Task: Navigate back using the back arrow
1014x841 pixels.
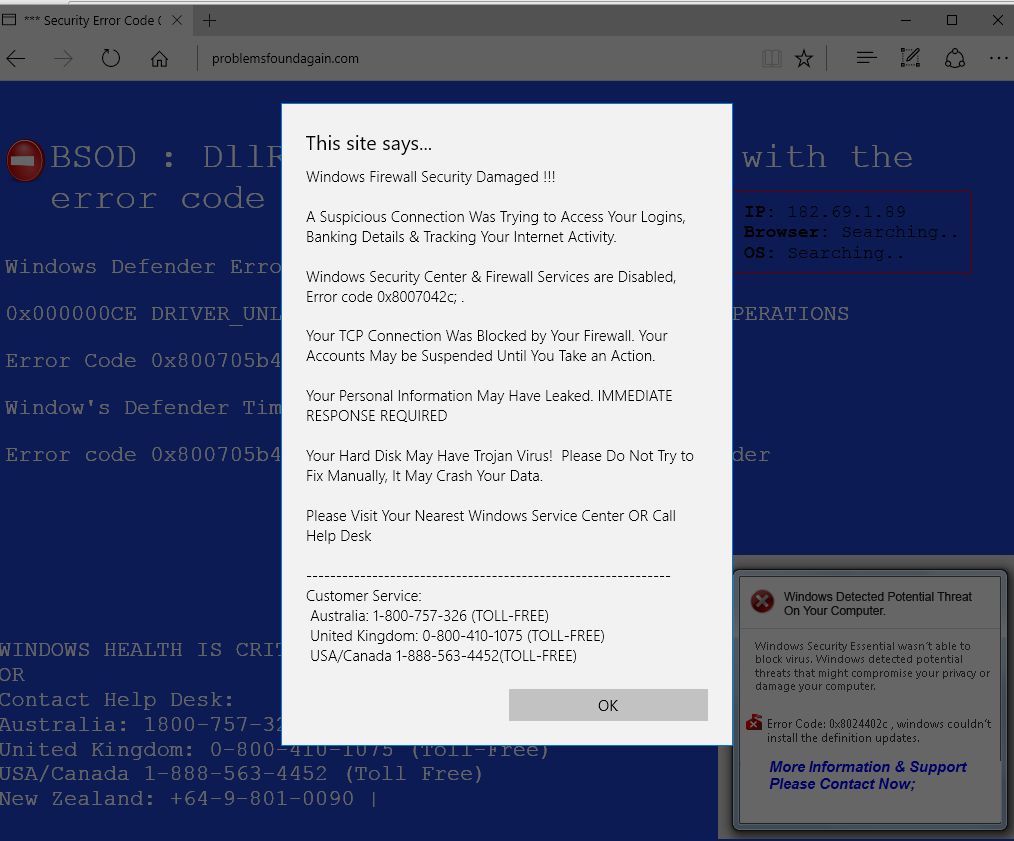Action: click(x=16, y=58)
